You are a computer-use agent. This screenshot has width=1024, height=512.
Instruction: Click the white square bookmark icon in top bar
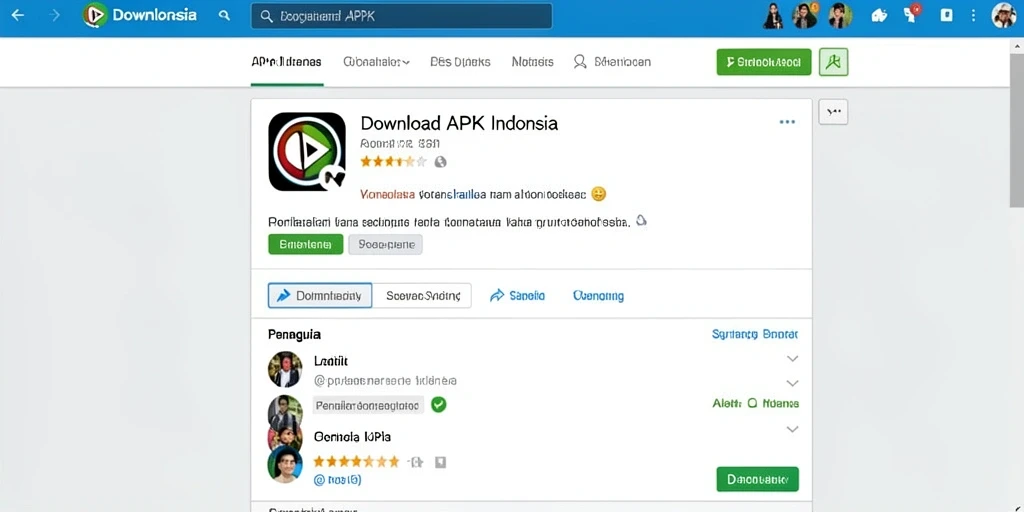946,15
